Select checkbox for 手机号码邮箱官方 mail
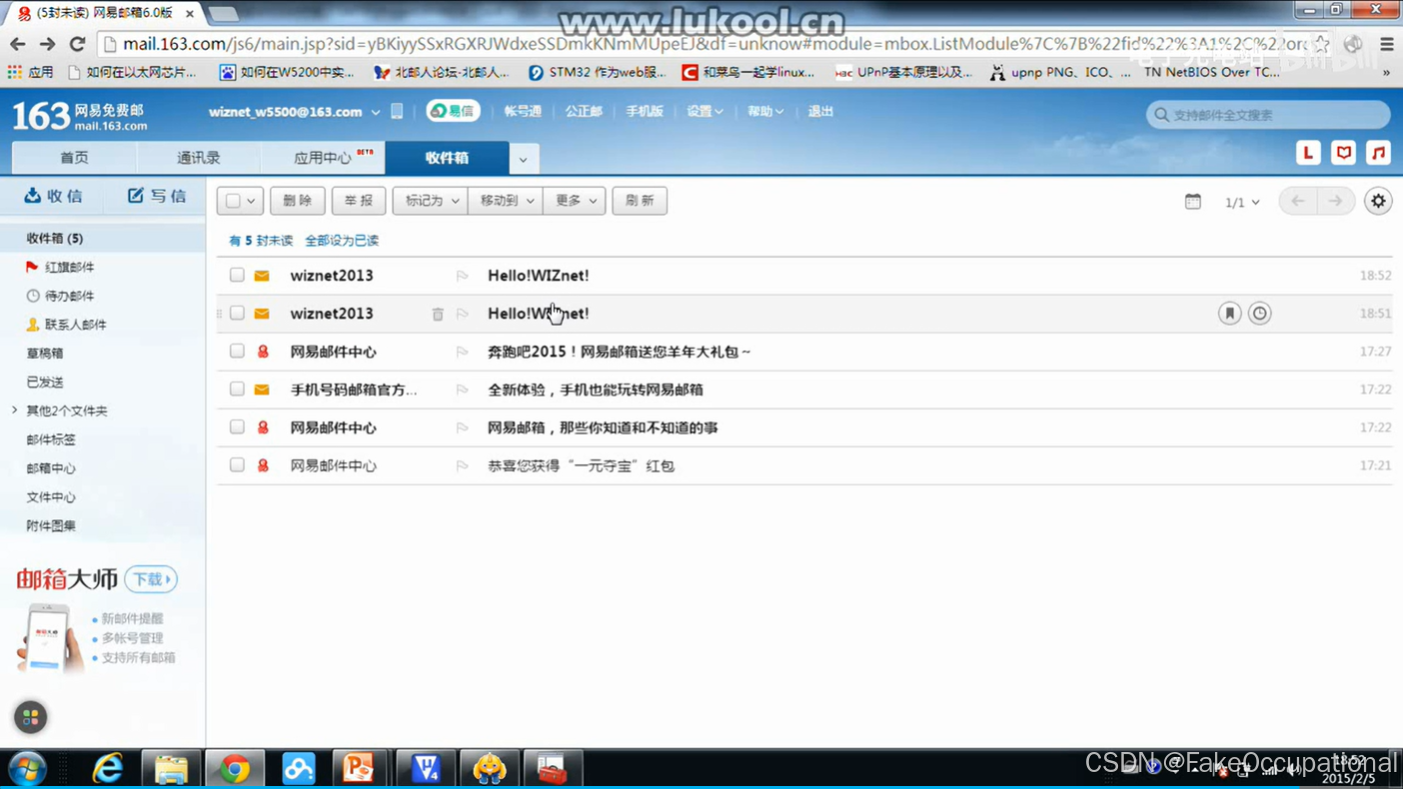1403x789 pixels. [x=237, y=389]
